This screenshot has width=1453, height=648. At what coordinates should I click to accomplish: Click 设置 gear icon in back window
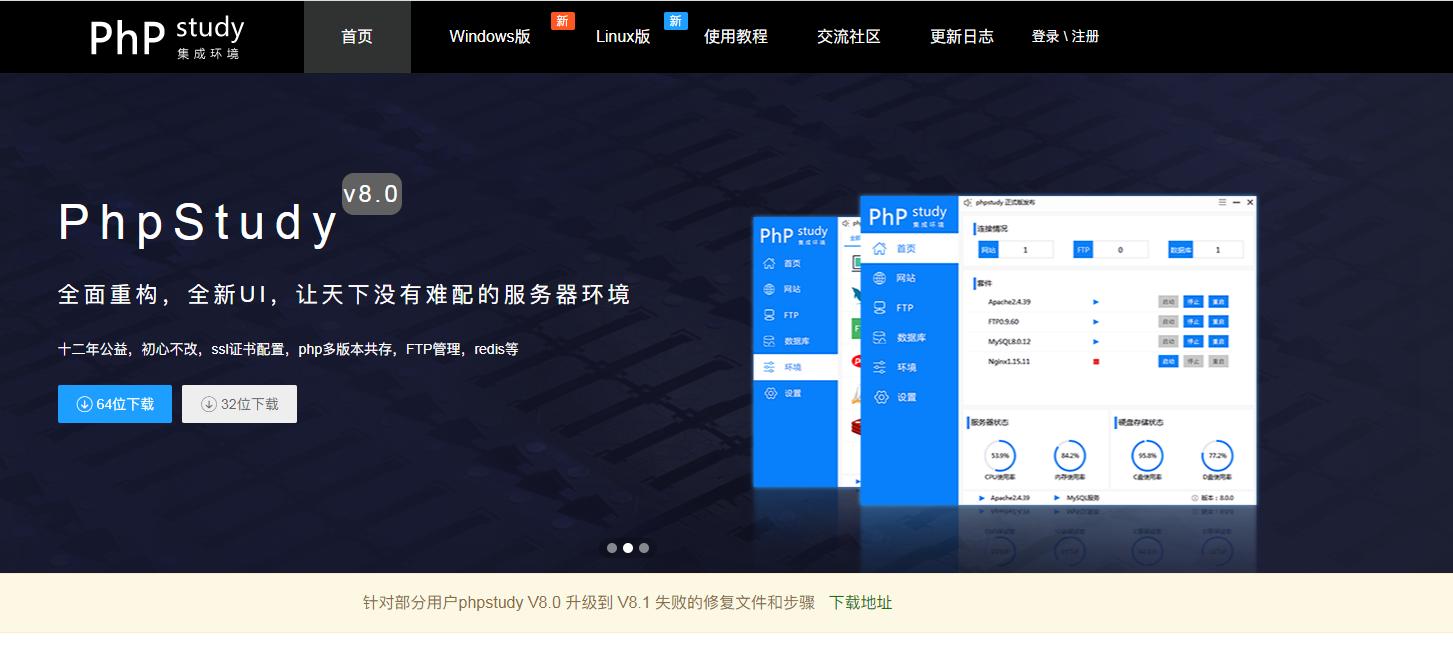(x=769, y=393)
